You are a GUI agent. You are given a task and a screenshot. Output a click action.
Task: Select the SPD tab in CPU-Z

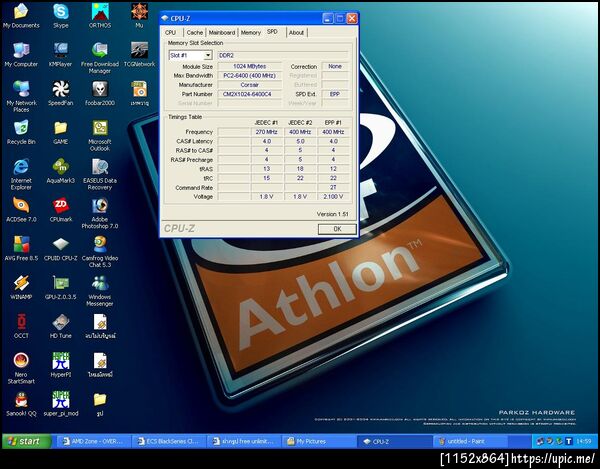tap(272, 32)
